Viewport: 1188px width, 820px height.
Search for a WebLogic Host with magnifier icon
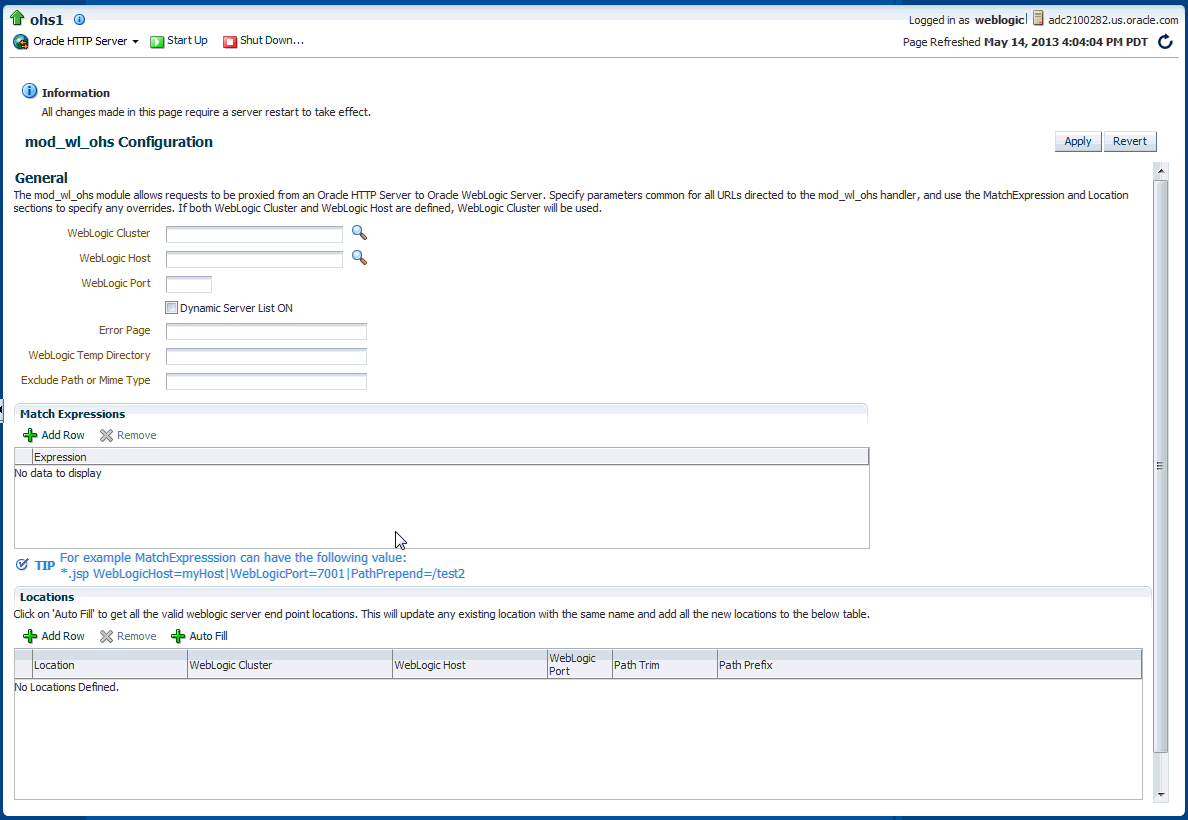[x=359, y=258]
